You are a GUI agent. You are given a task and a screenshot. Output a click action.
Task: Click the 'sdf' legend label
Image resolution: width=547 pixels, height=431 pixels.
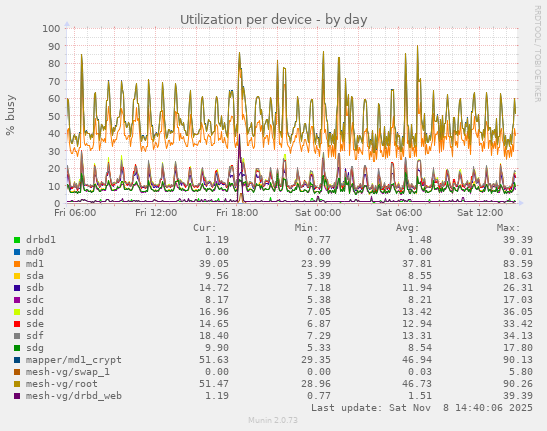tap(35, 336)
